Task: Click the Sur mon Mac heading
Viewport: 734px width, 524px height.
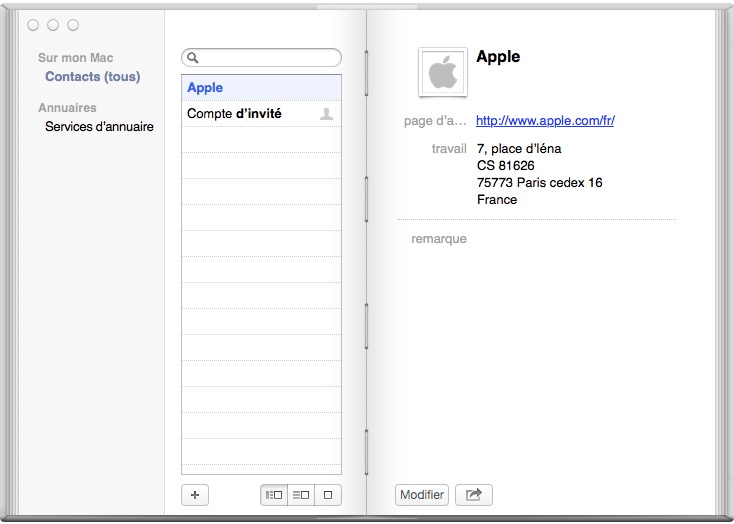Action: (x=75, y=58)
